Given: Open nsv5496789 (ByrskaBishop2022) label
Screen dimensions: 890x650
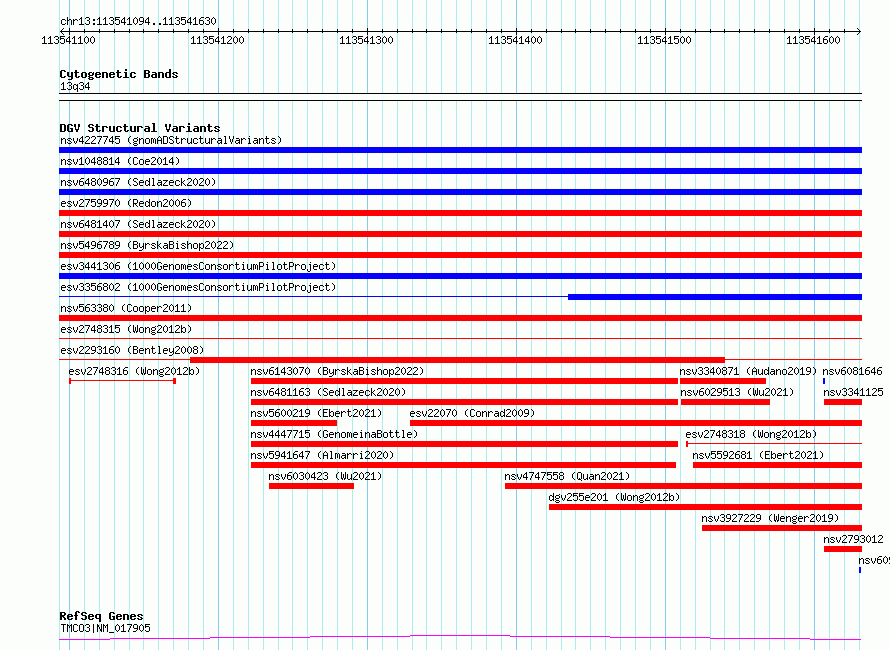Looking at the screenshot, I should click(147, 245).
